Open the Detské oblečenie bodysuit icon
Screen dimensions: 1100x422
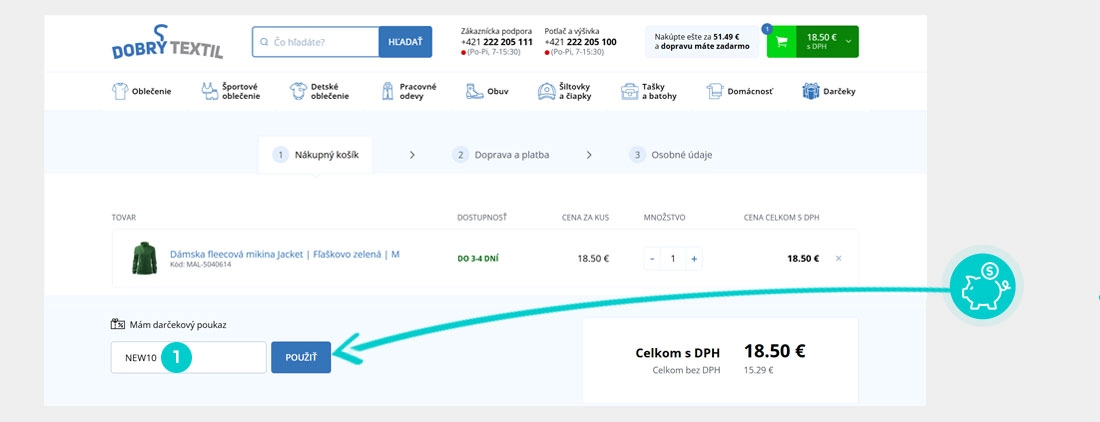[298, 91]
